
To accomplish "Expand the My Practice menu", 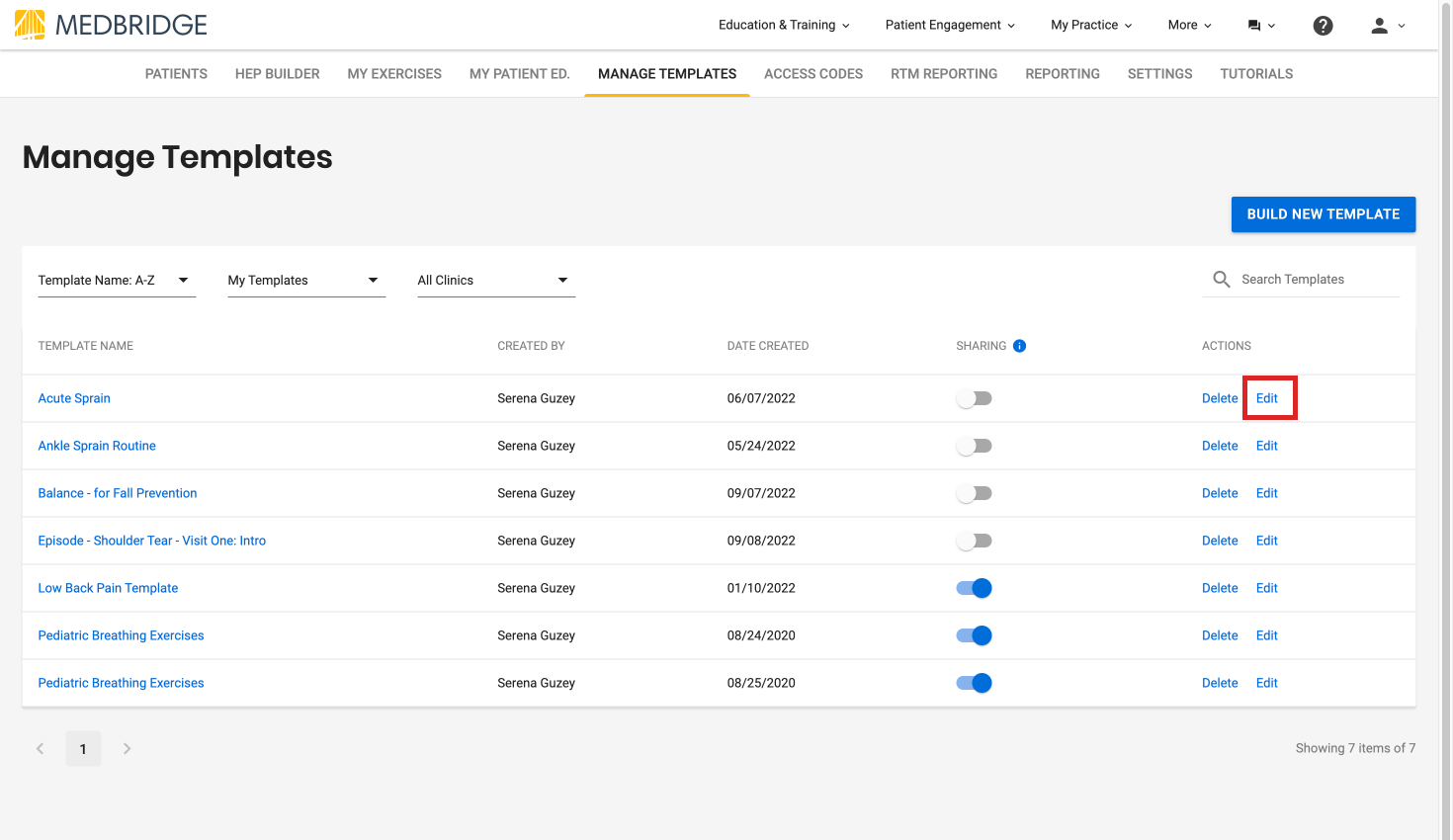I will click(1091, 26).
